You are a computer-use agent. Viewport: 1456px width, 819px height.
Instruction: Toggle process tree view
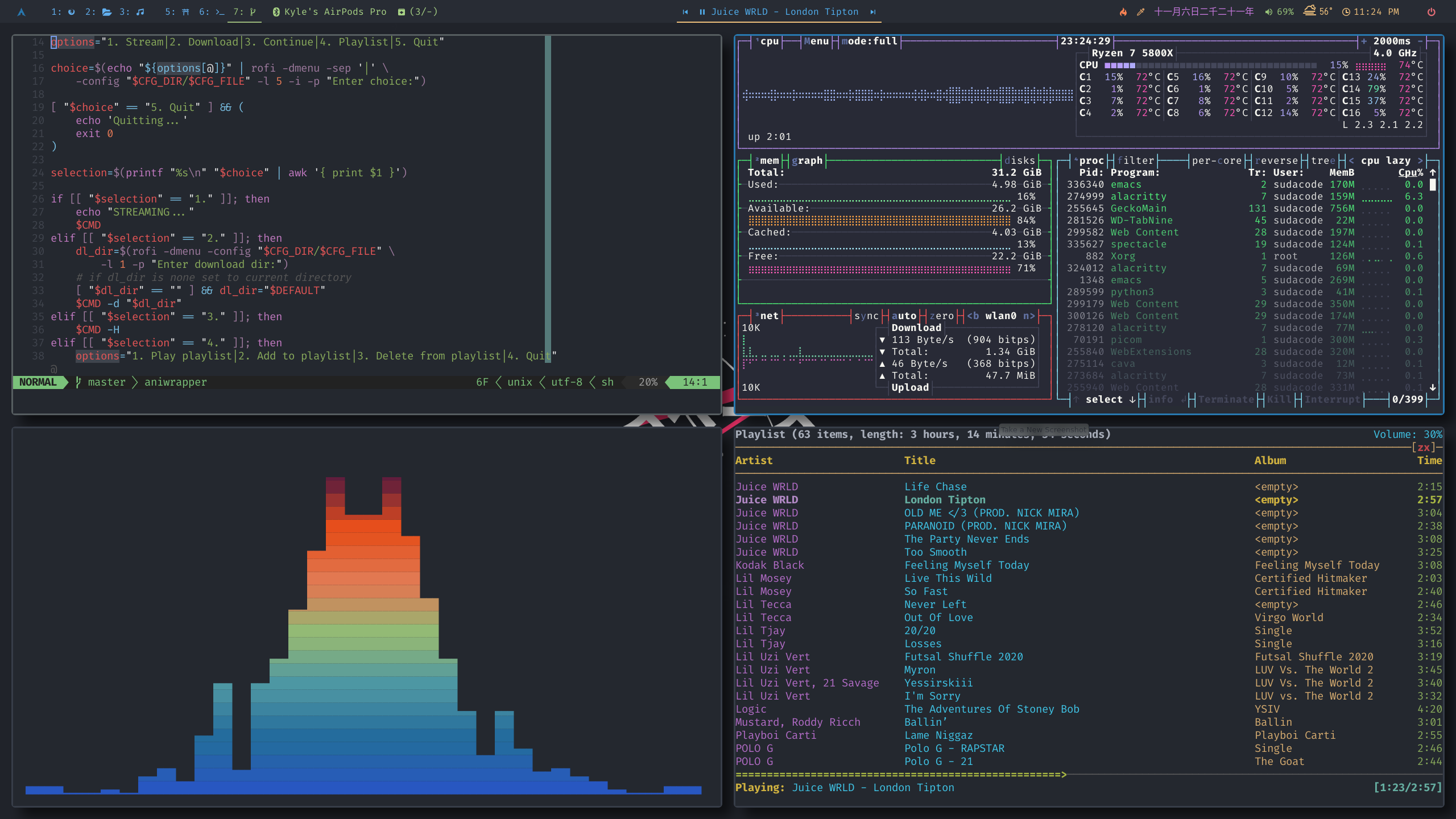(x=1323, y=160)
